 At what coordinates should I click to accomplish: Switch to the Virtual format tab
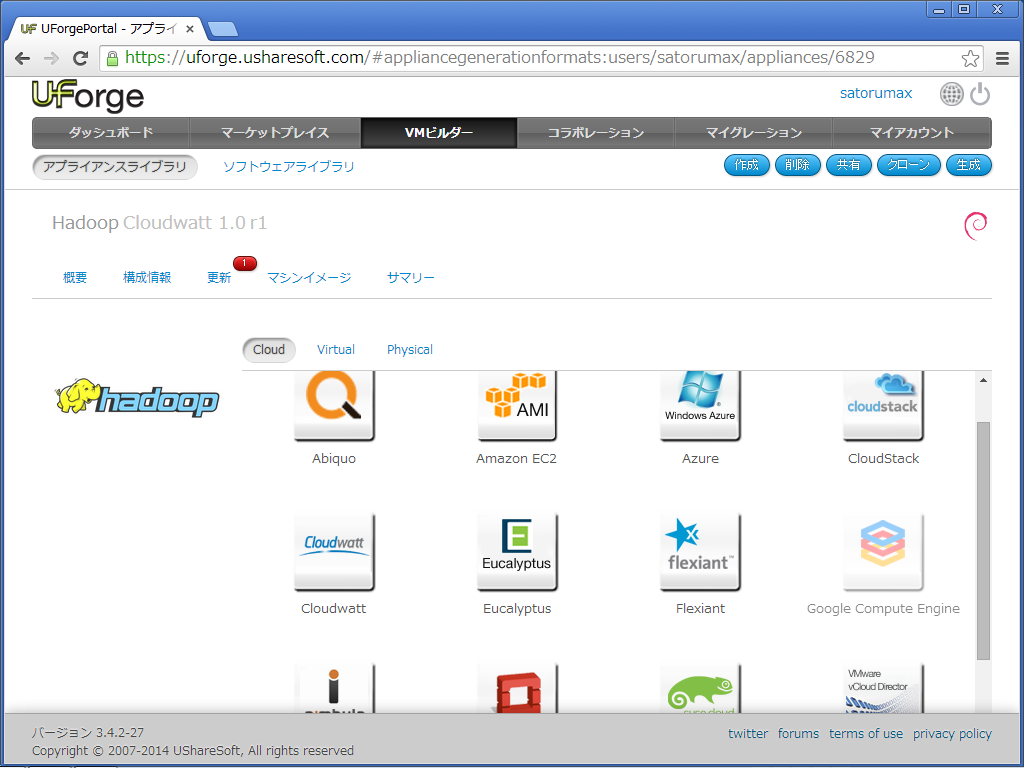pyautogui.click(x=336, y=350)
